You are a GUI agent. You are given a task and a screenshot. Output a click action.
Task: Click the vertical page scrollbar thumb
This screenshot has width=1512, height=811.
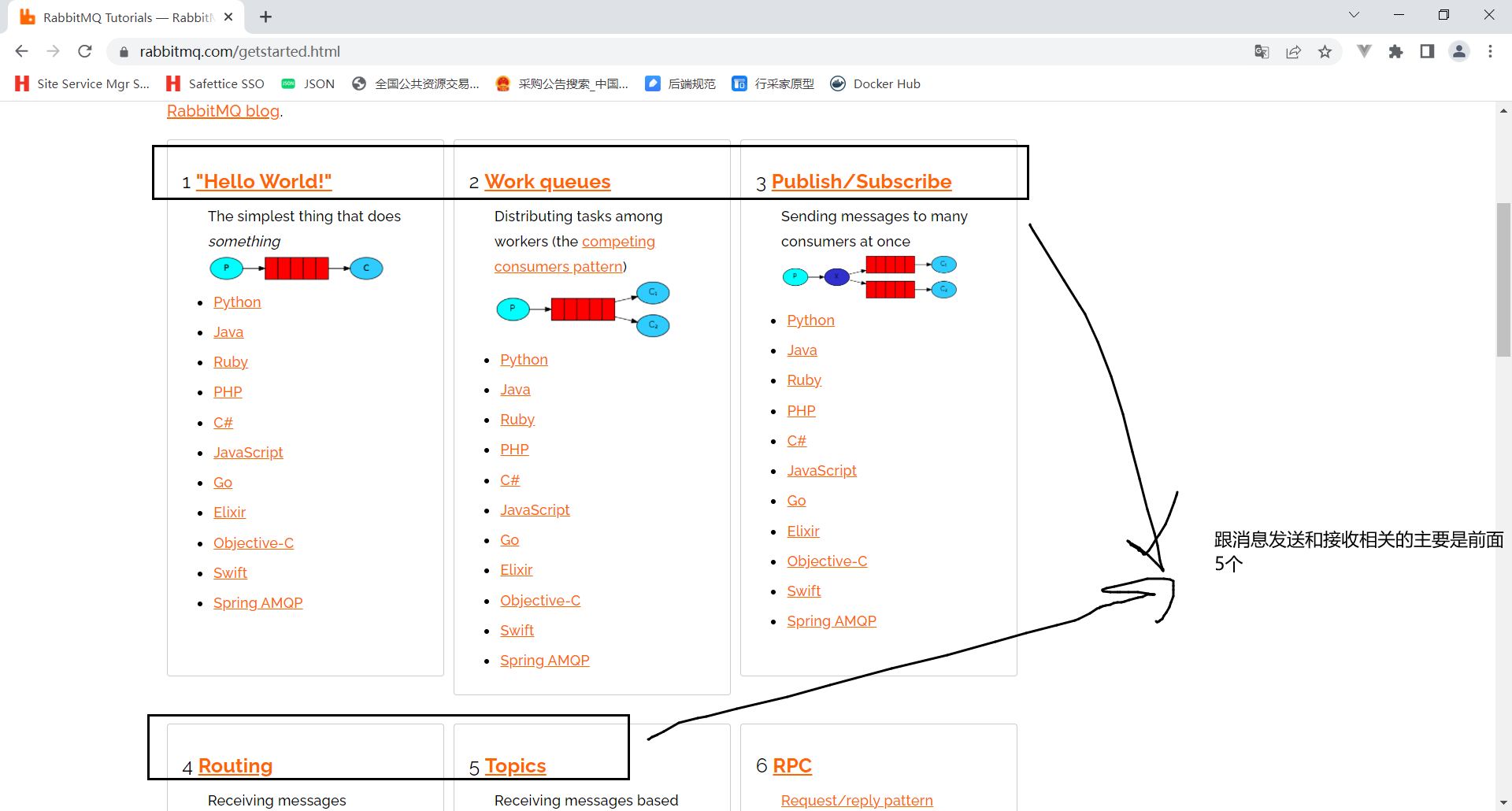1503,280
